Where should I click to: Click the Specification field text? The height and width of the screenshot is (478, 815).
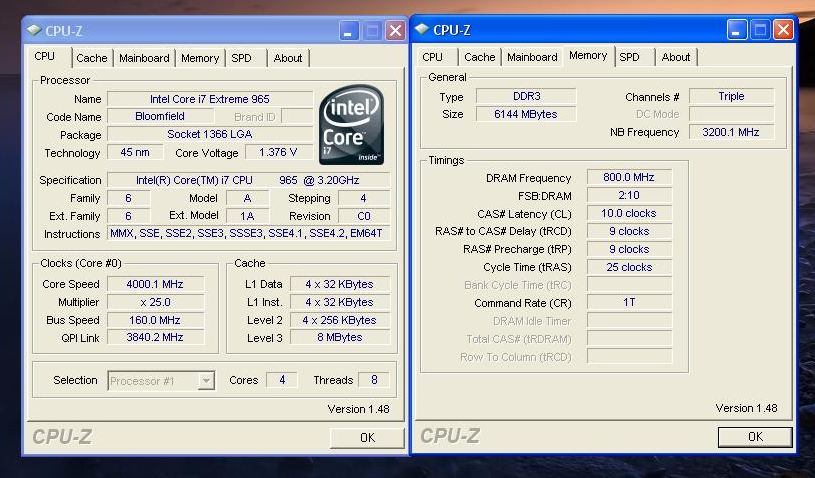pos(248,180)
